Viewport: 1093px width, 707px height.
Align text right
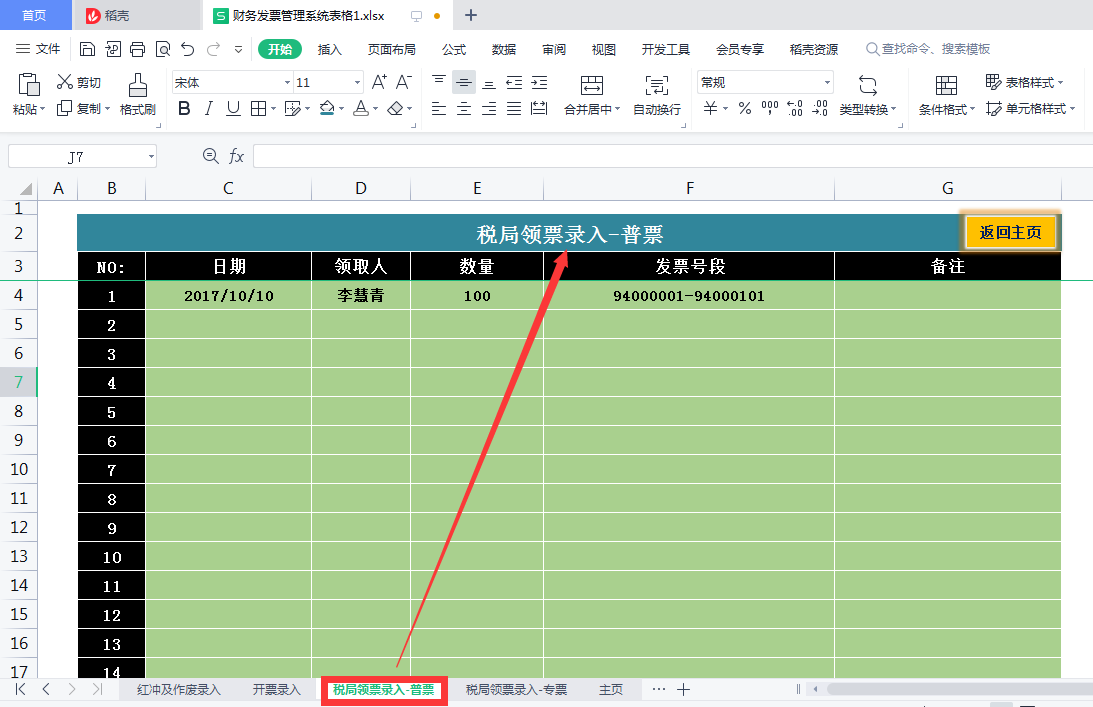[x=489, y=108]
